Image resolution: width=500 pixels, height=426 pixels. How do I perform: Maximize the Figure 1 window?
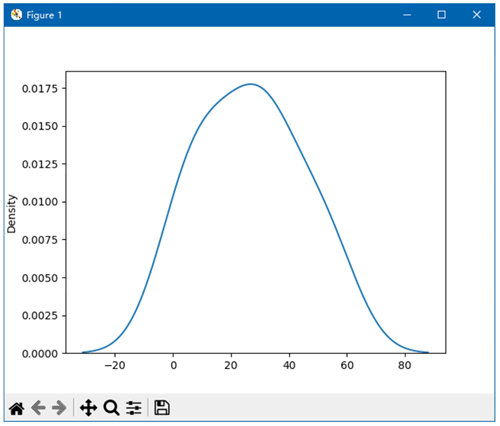(441, 15)
